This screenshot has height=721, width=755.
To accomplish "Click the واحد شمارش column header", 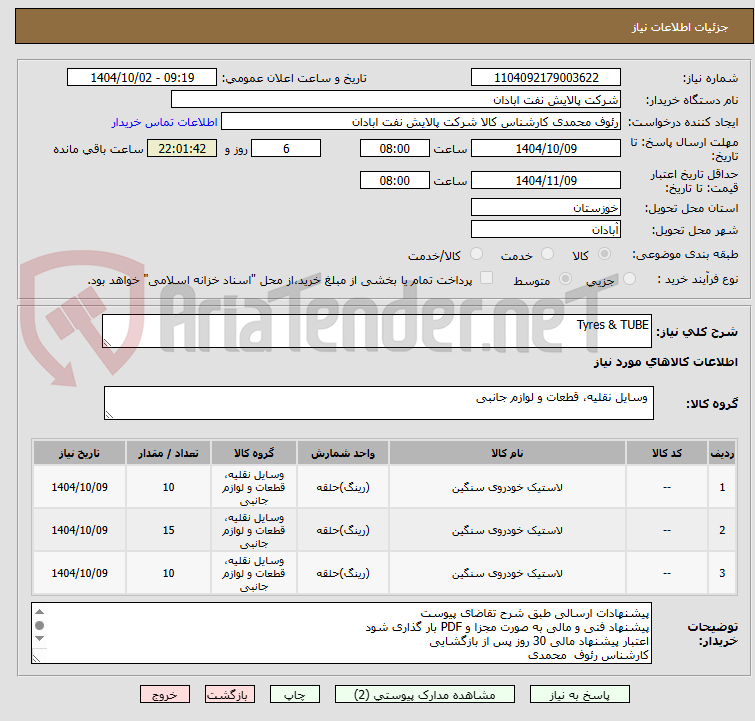I will 342,453.
